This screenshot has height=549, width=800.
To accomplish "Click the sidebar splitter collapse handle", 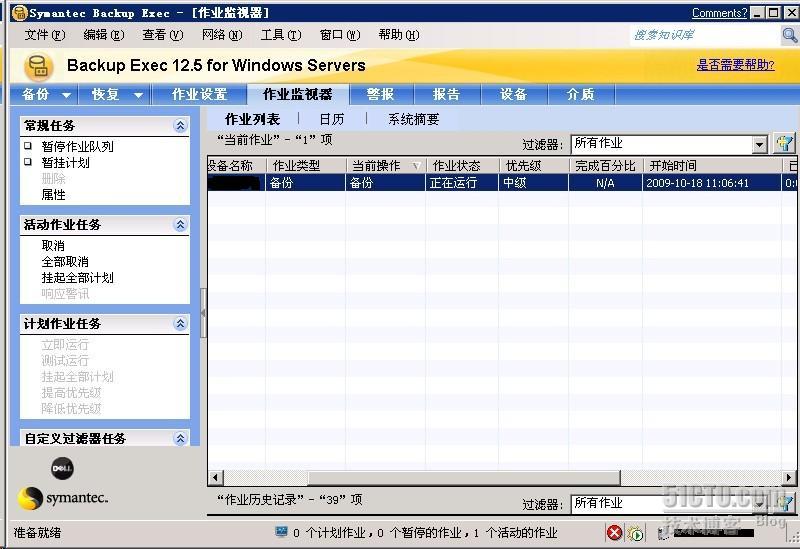I will point(203,313).
